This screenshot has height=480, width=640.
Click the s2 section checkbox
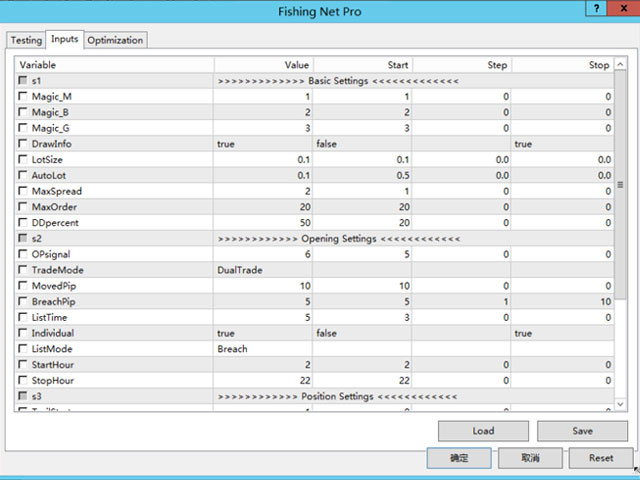pos(23,238)
